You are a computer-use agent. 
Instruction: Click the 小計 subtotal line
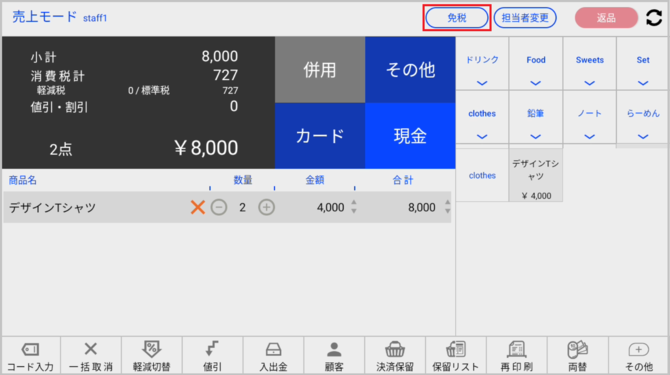point(134,56)
